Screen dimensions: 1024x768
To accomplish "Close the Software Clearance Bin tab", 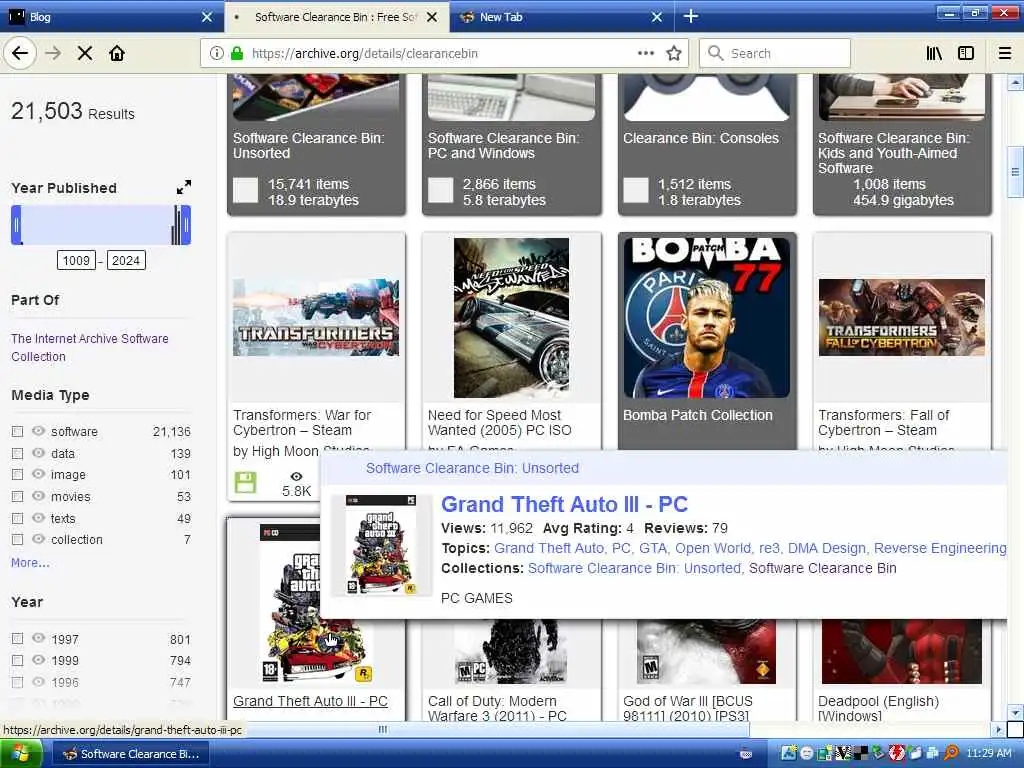I will 432,17.
